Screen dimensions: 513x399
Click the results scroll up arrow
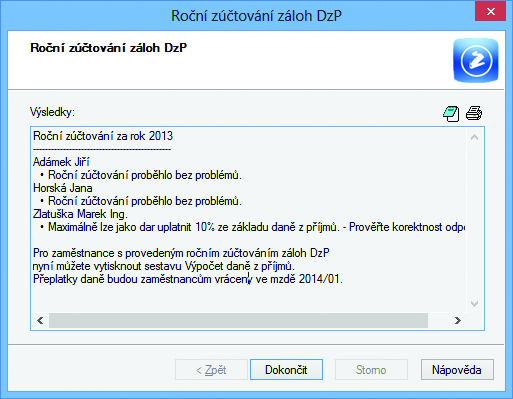474,137
